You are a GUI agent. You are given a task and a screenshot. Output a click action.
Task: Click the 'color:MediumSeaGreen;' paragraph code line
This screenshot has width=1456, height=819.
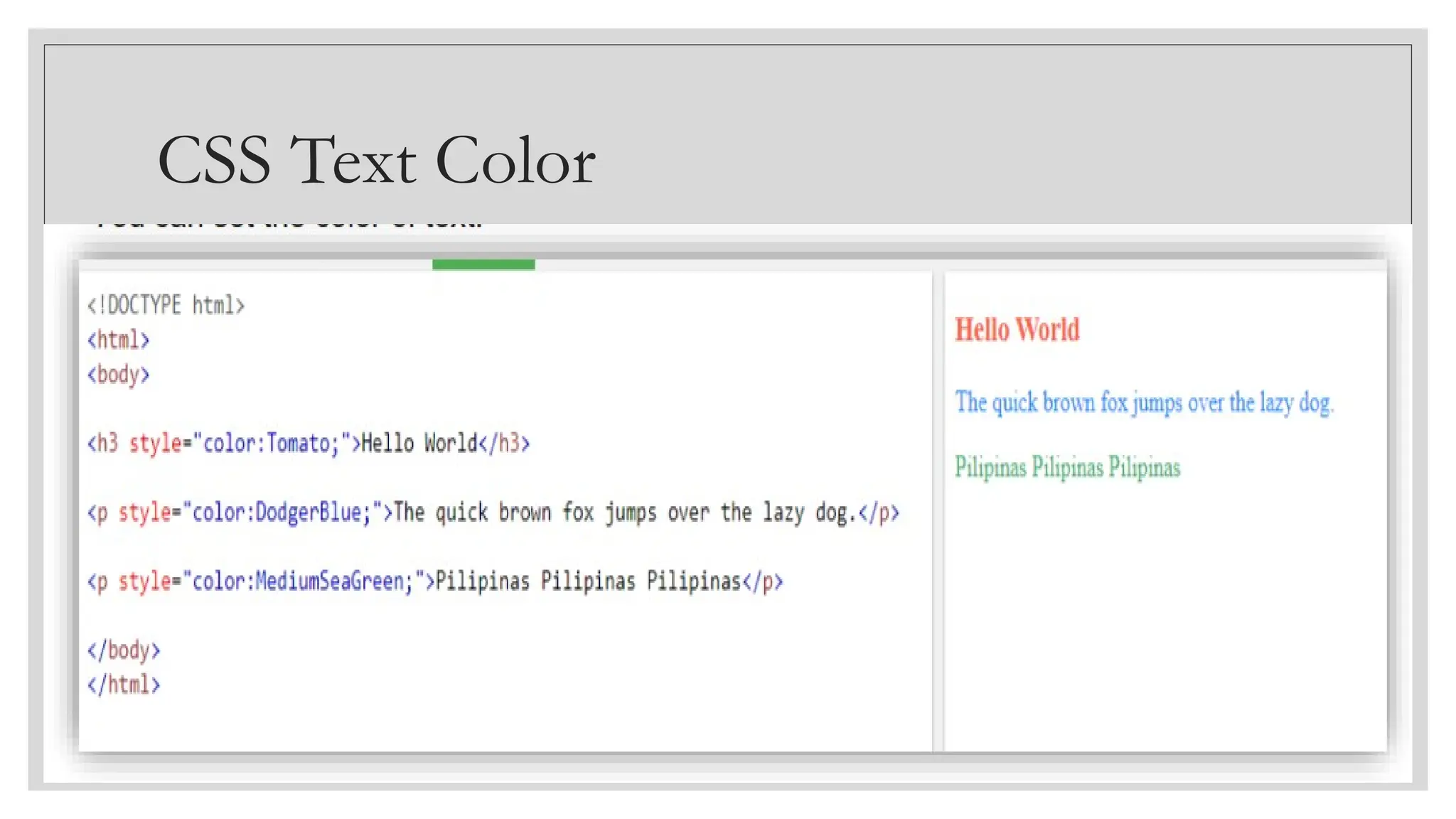tap(435, 582)
